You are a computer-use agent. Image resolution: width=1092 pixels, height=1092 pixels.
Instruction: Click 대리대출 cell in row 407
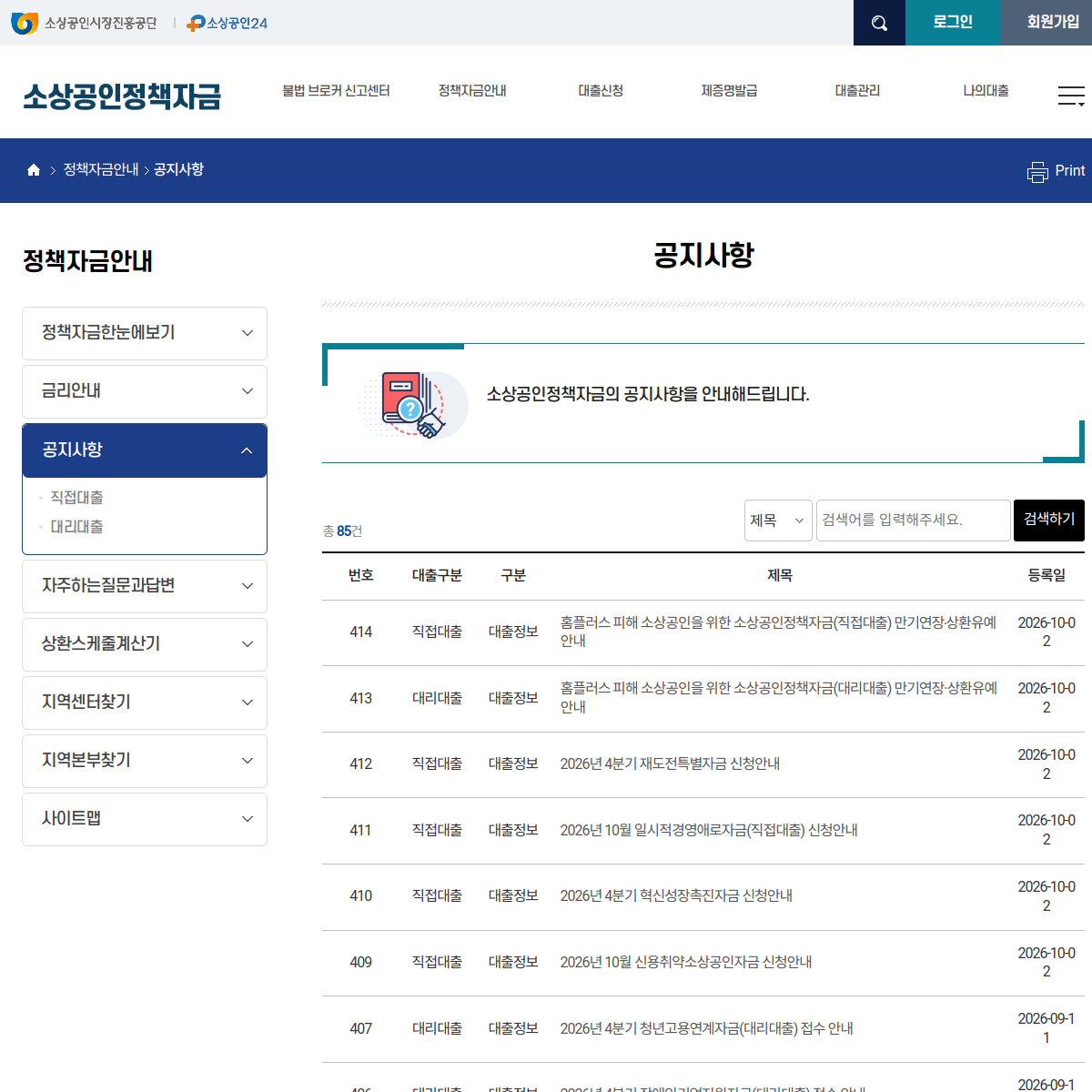(437, 1029)
